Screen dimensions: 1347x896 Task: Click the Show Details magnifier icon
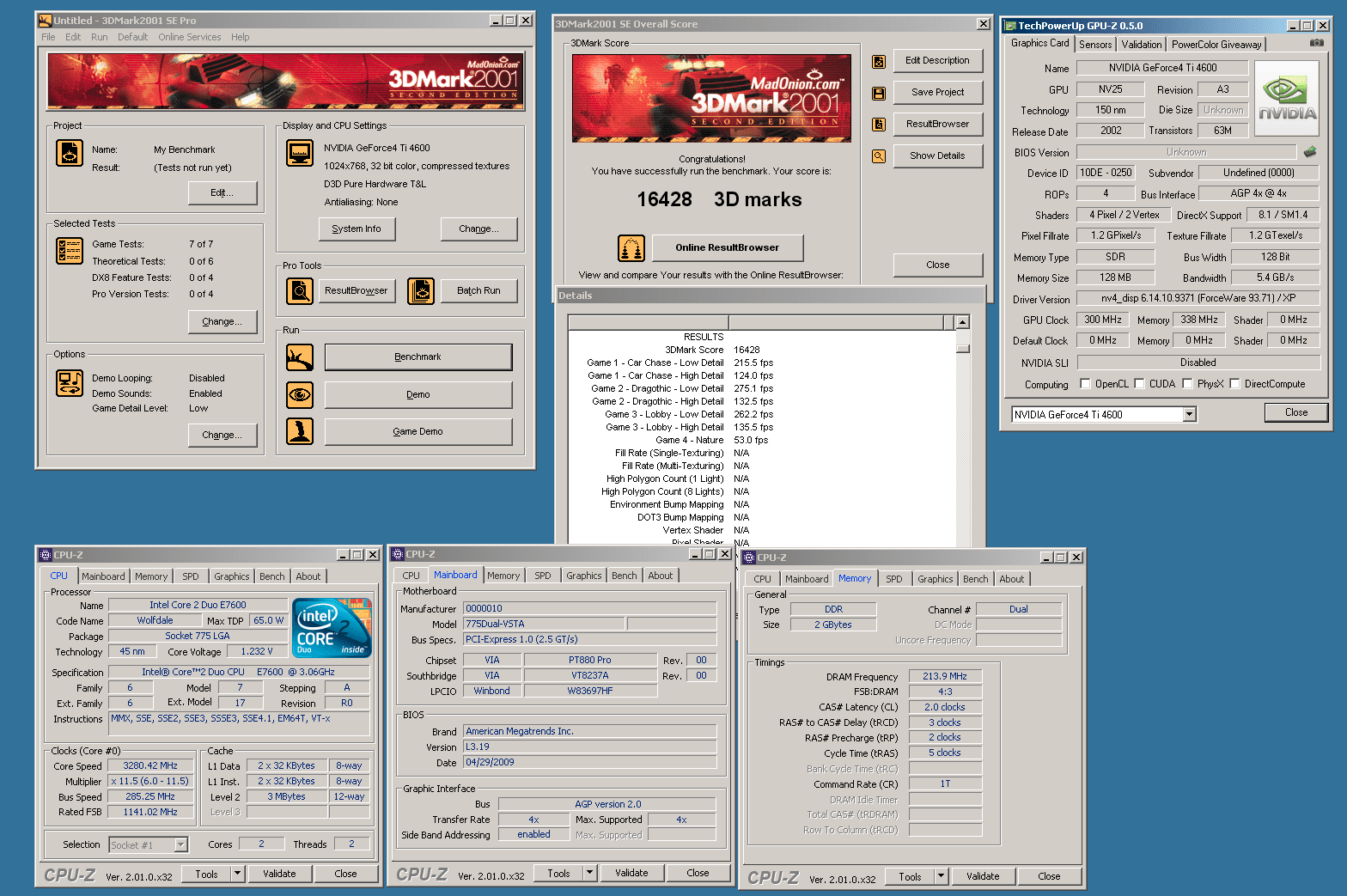879,156
